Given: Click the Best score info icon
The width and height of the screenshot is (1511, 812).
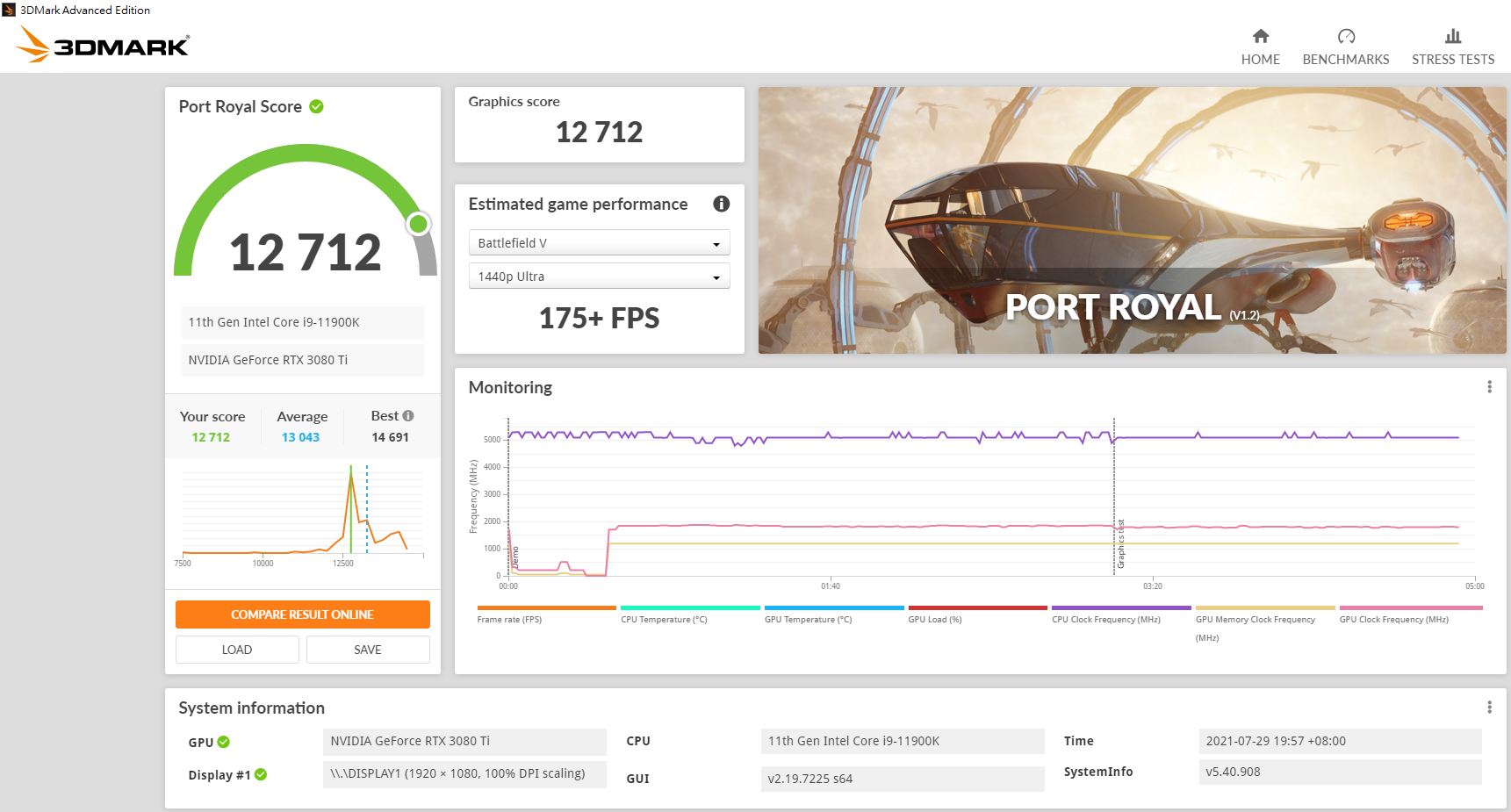Looking at the screenshot, I should tap(408, 416).
